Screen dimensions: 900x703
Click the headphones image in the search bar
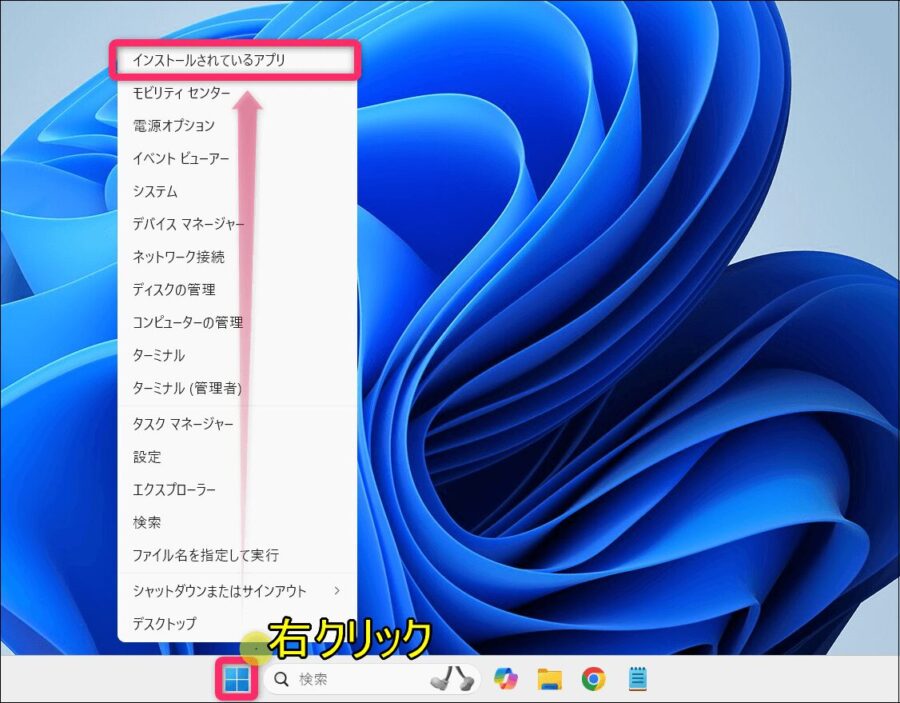point(453,677)
